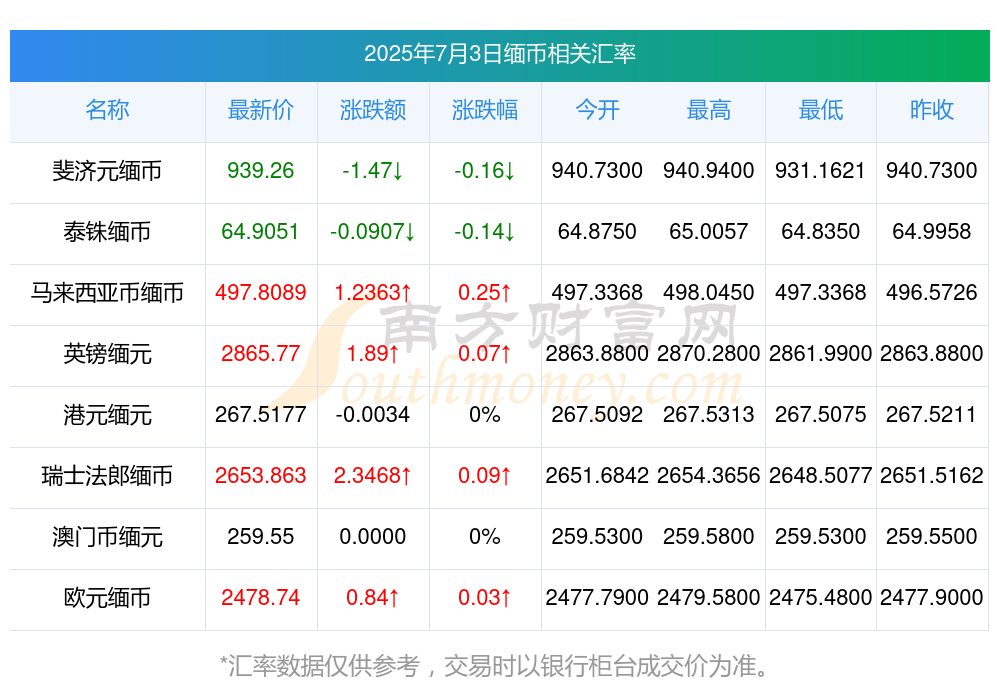1000x698 pixels.
Task: Click the latest price 939.26
Action: pyautogui.click(x=261, y=170)
